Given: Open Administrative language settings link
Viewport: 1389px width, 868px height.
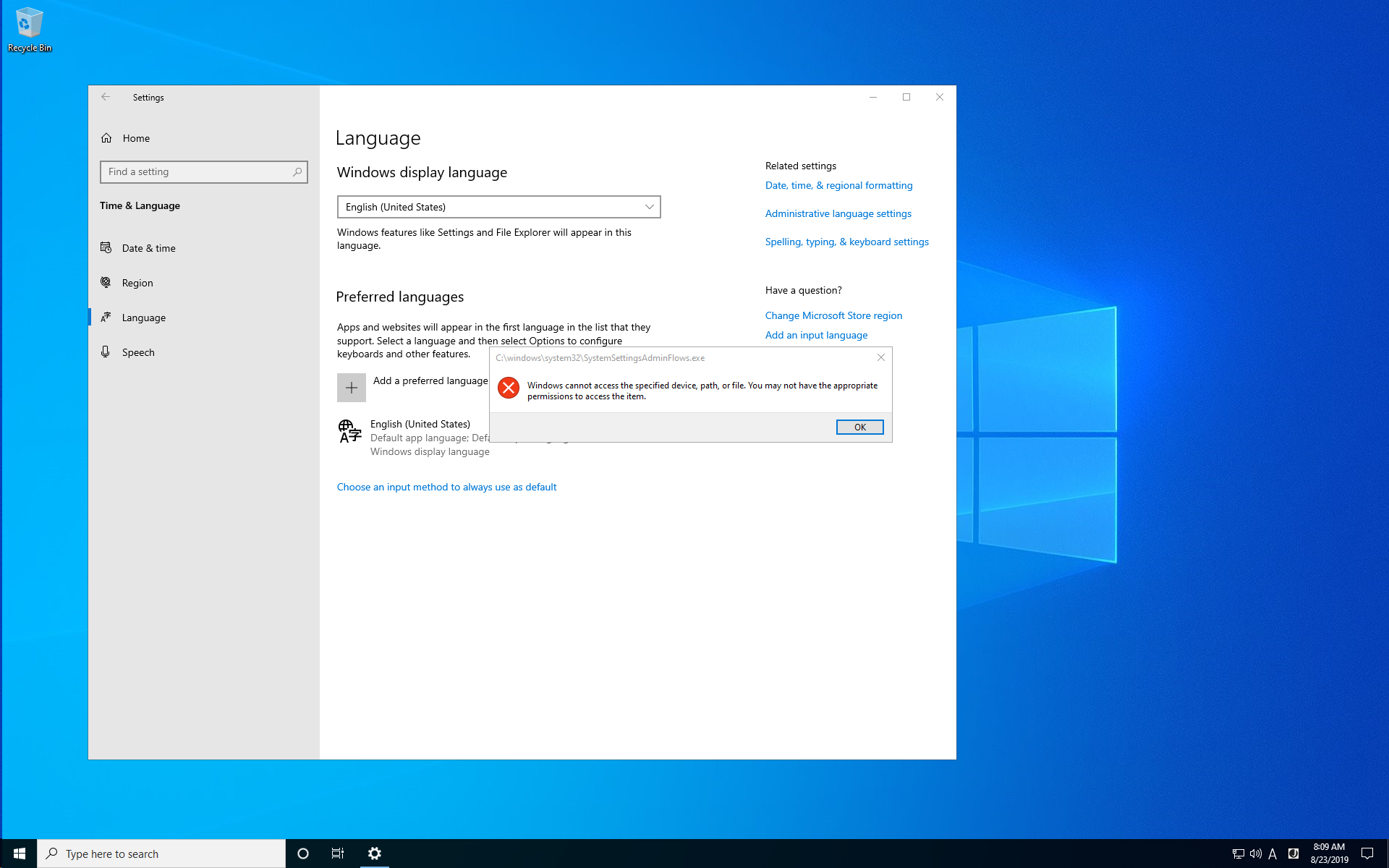Looking at the screenshot, I should point(838,213).
